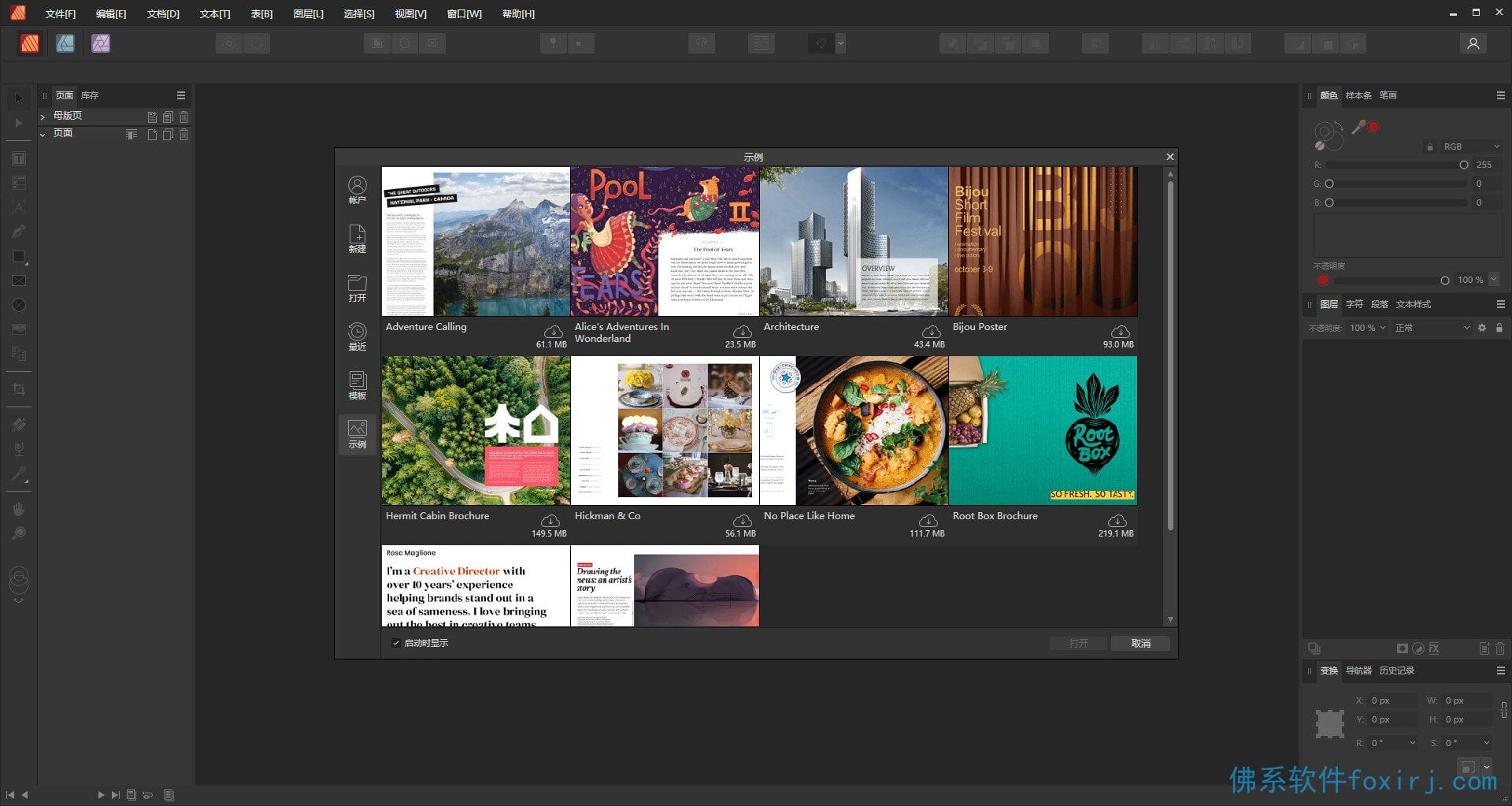Open the 文件[F] menu
Viewport: 1512px width, 806px height.
coord(61,14)
